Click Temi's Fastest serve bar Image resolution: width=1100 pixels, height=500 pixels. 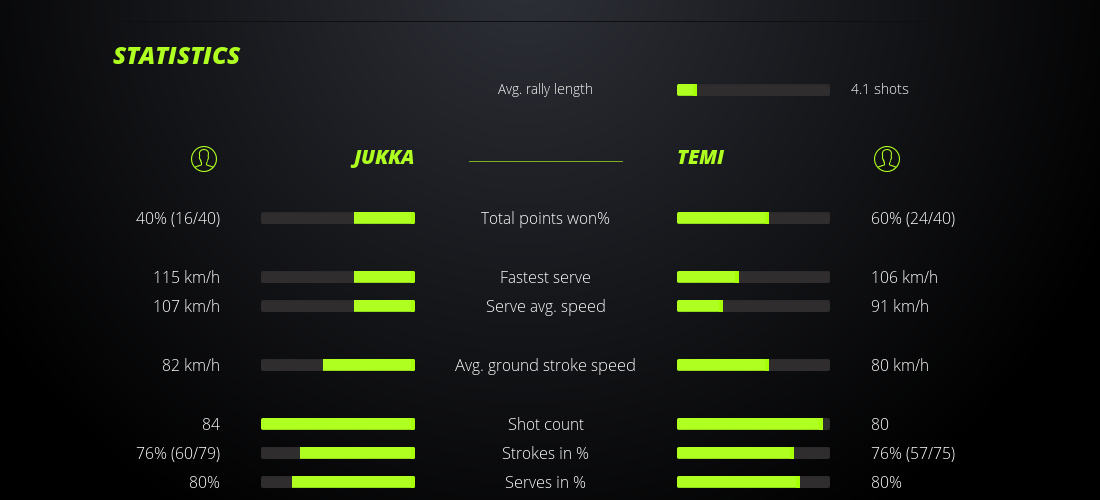[753, 277]
